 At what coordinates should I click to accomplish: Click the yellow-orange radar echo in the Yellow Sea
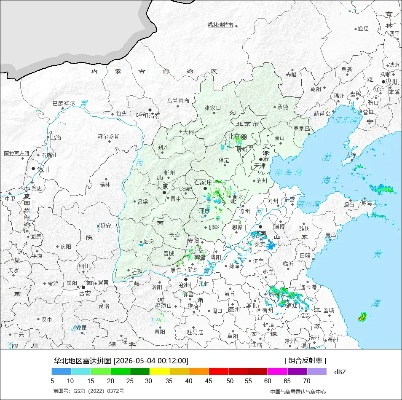click(x=362, y=317)
